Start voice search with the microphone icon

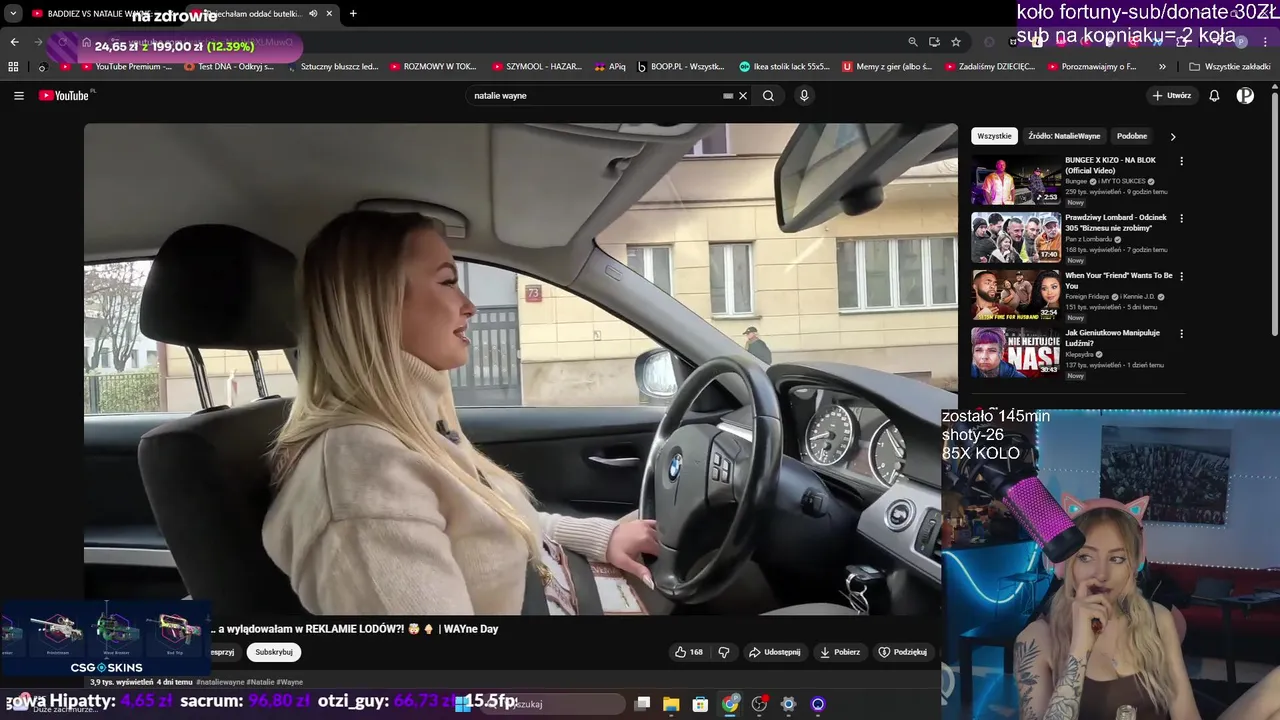coord(804,96)
